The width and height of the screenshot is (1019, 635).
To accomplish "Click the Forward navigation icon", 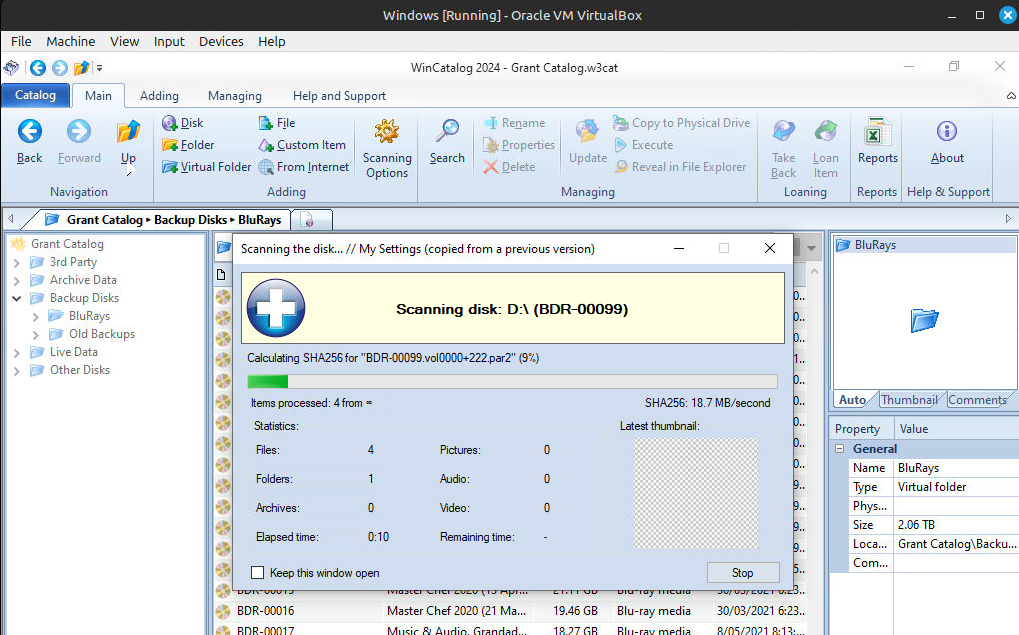I will (79, 132).
